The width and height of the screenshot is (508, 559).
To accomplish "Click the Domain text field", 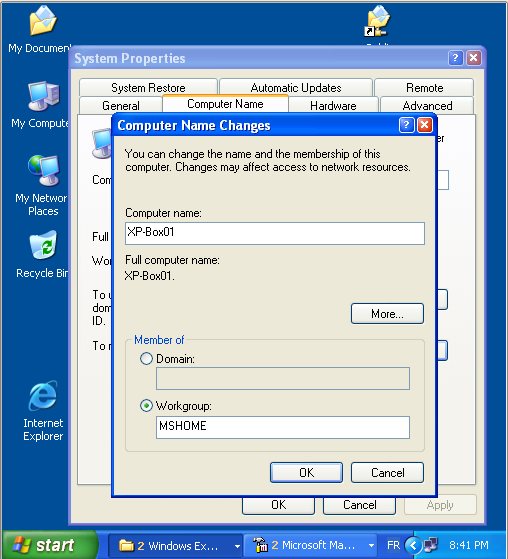I will pyautogui.click(x=283, y=379).
